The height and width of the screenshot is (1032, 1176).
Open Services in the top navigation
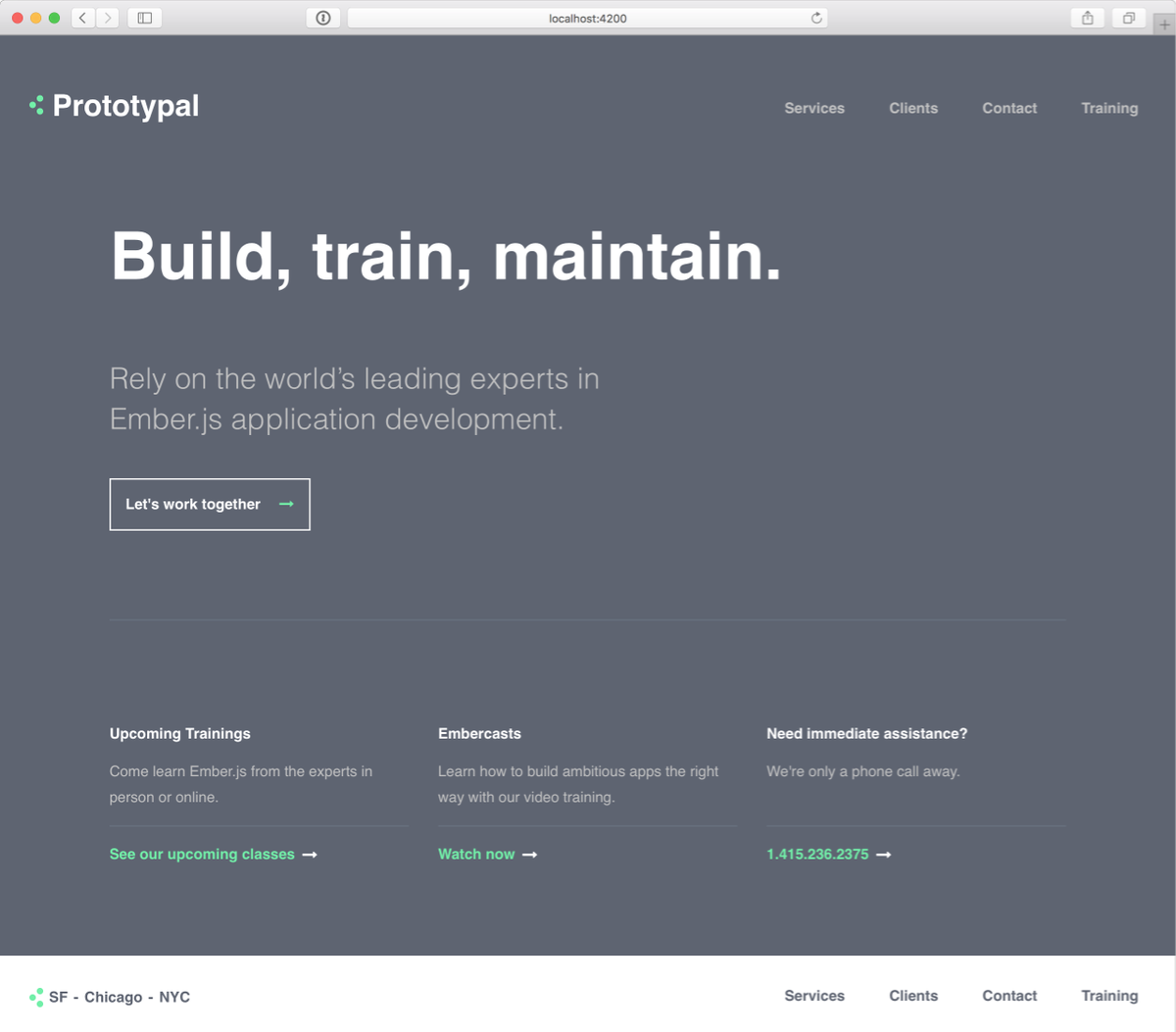pos(814,108)
